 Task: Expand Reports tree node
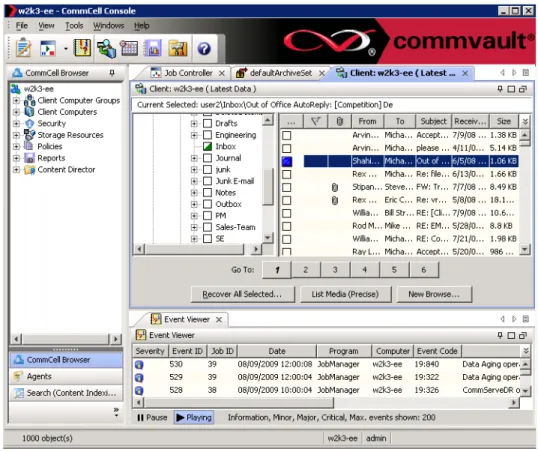pos(16,158)
